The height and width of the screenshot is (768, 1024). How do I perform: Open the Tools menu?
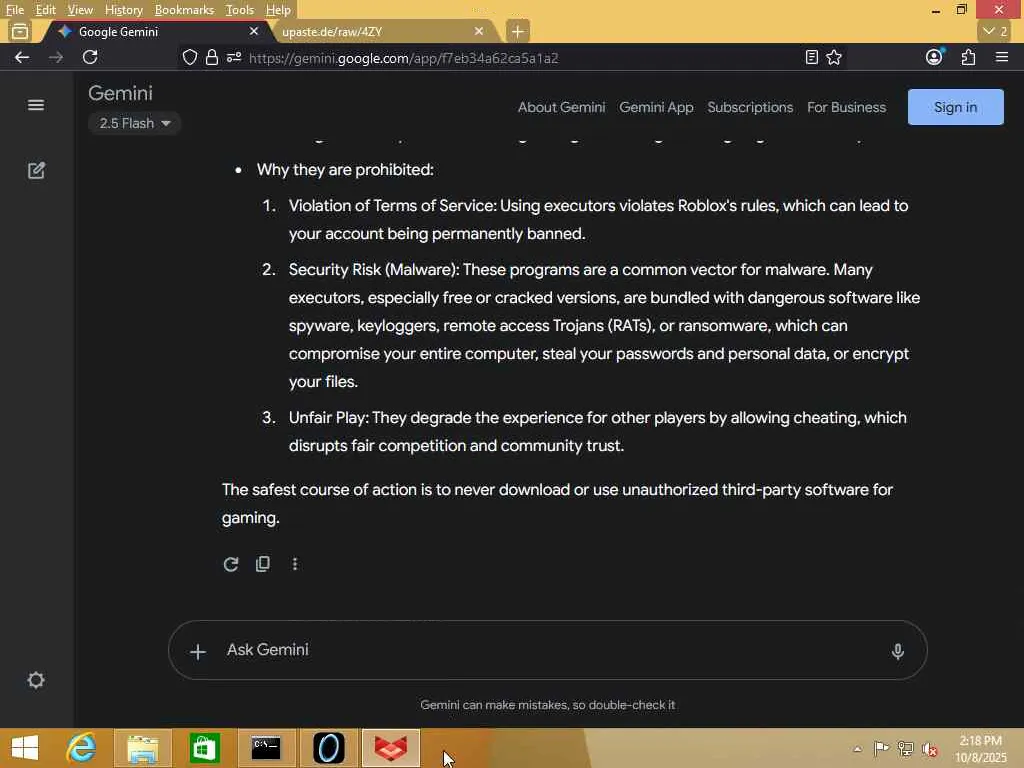pyautogui.click(x=240, y=10)
